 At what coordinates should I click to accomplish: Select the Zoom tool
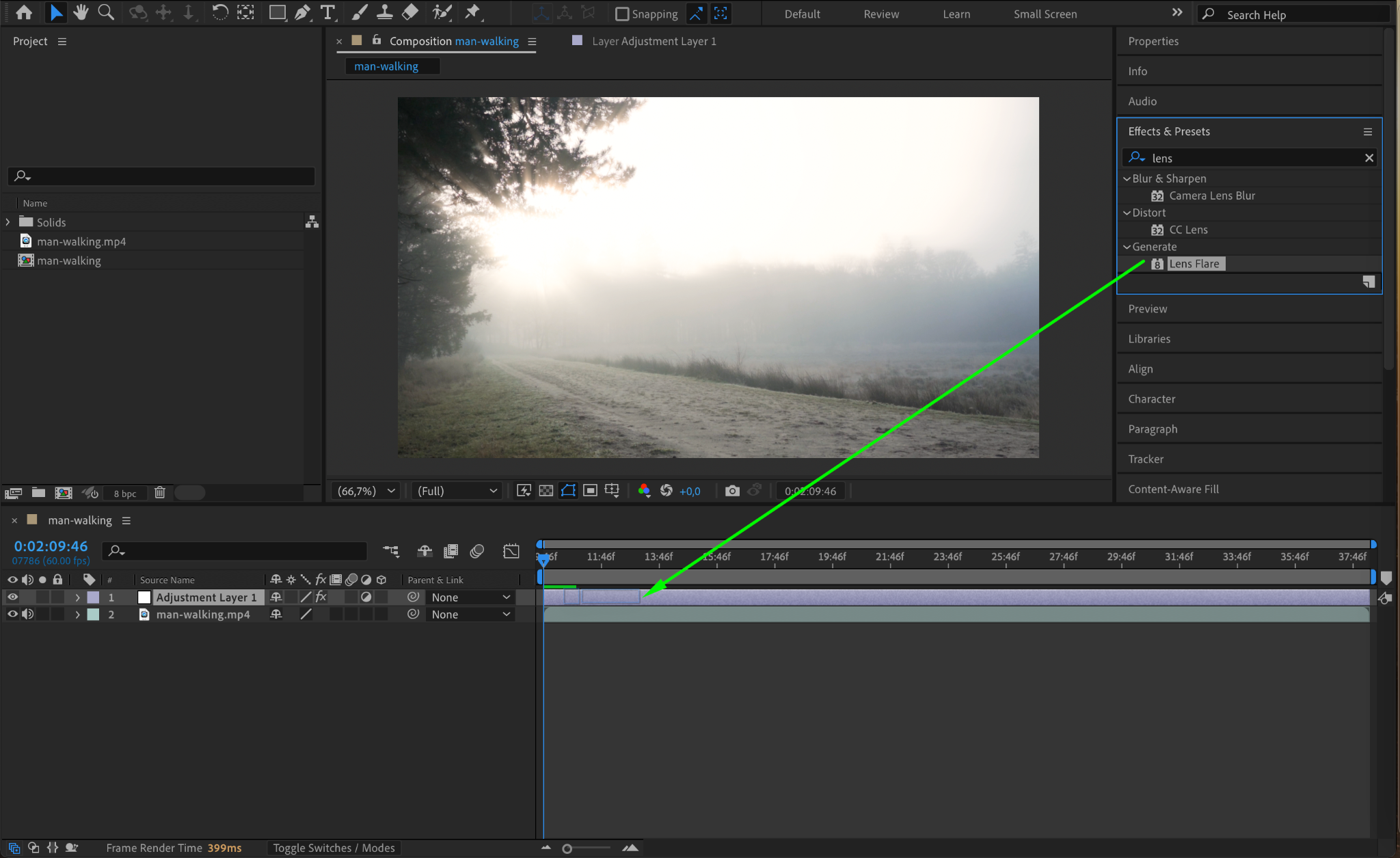pos(106,12)
